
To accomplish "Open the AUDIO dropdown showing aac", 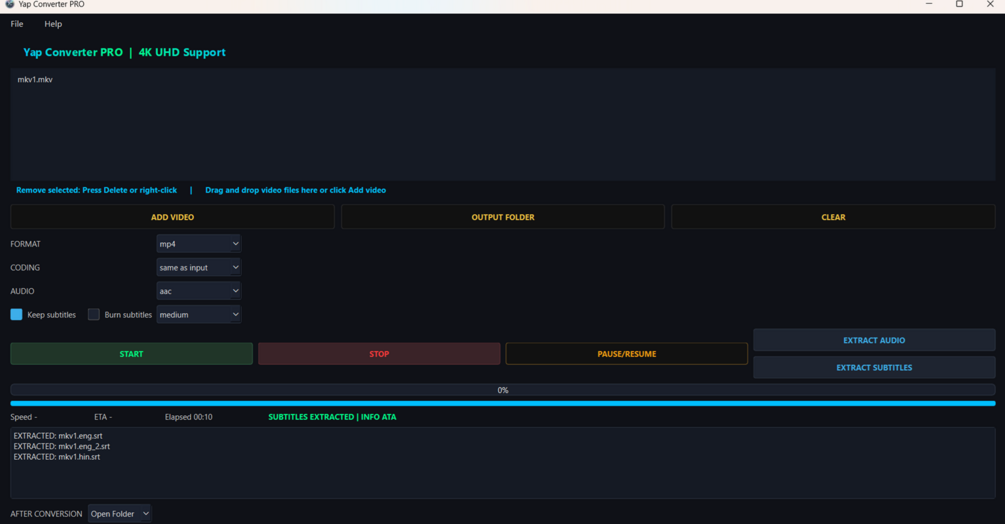I will coord(199,291).
